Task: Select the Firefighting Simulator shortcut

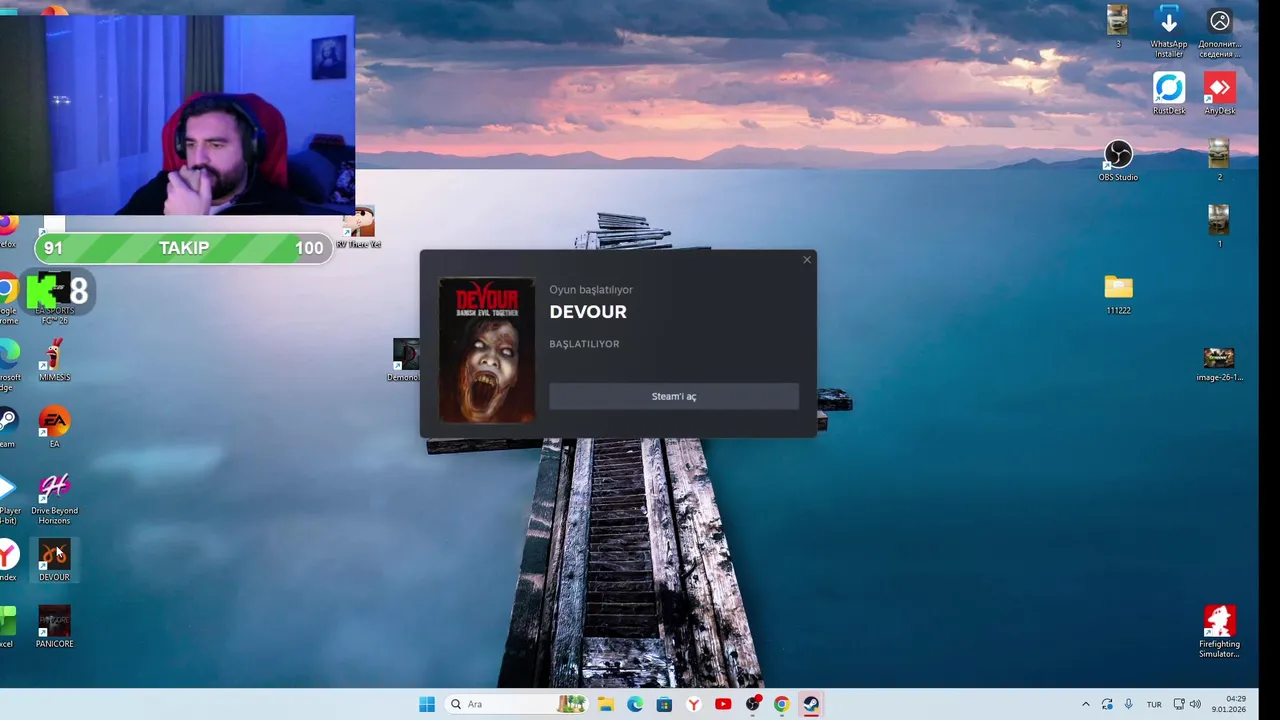Action: coord(1219,632)
